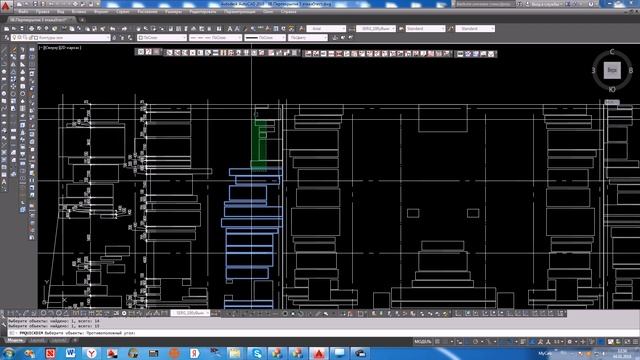Click the text style icon before Arial box
Image resolution: width=640 pixels, height=360 pixels.
point(302,29)
